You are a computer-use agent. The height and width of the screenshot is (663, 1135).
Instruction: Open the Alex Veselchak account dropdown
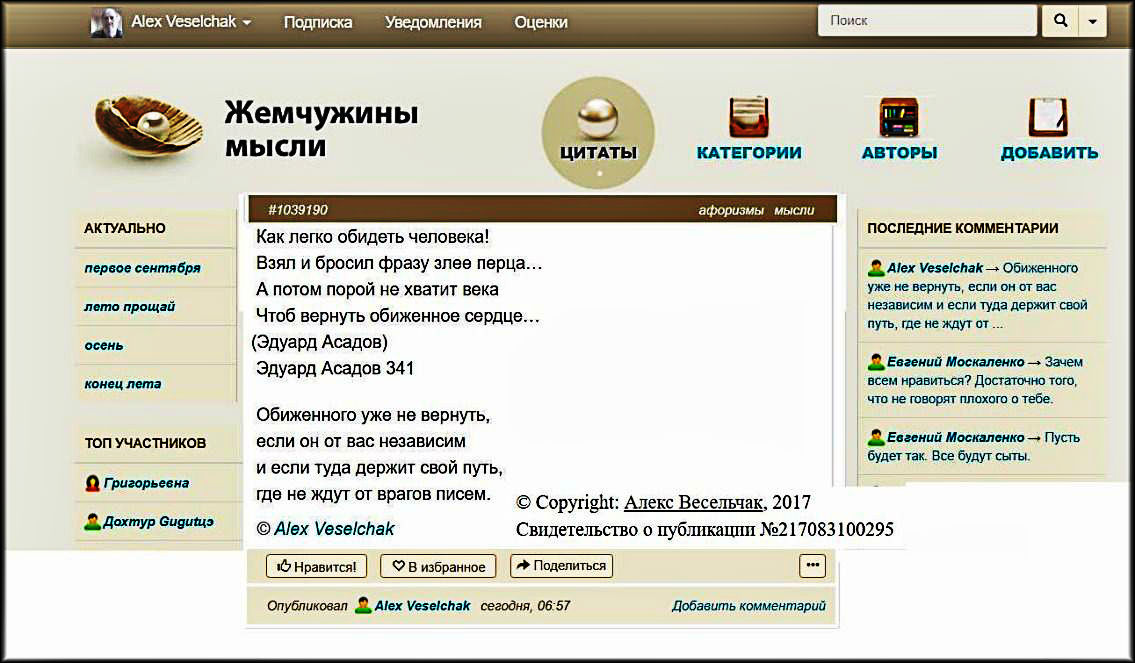(191, 22)
